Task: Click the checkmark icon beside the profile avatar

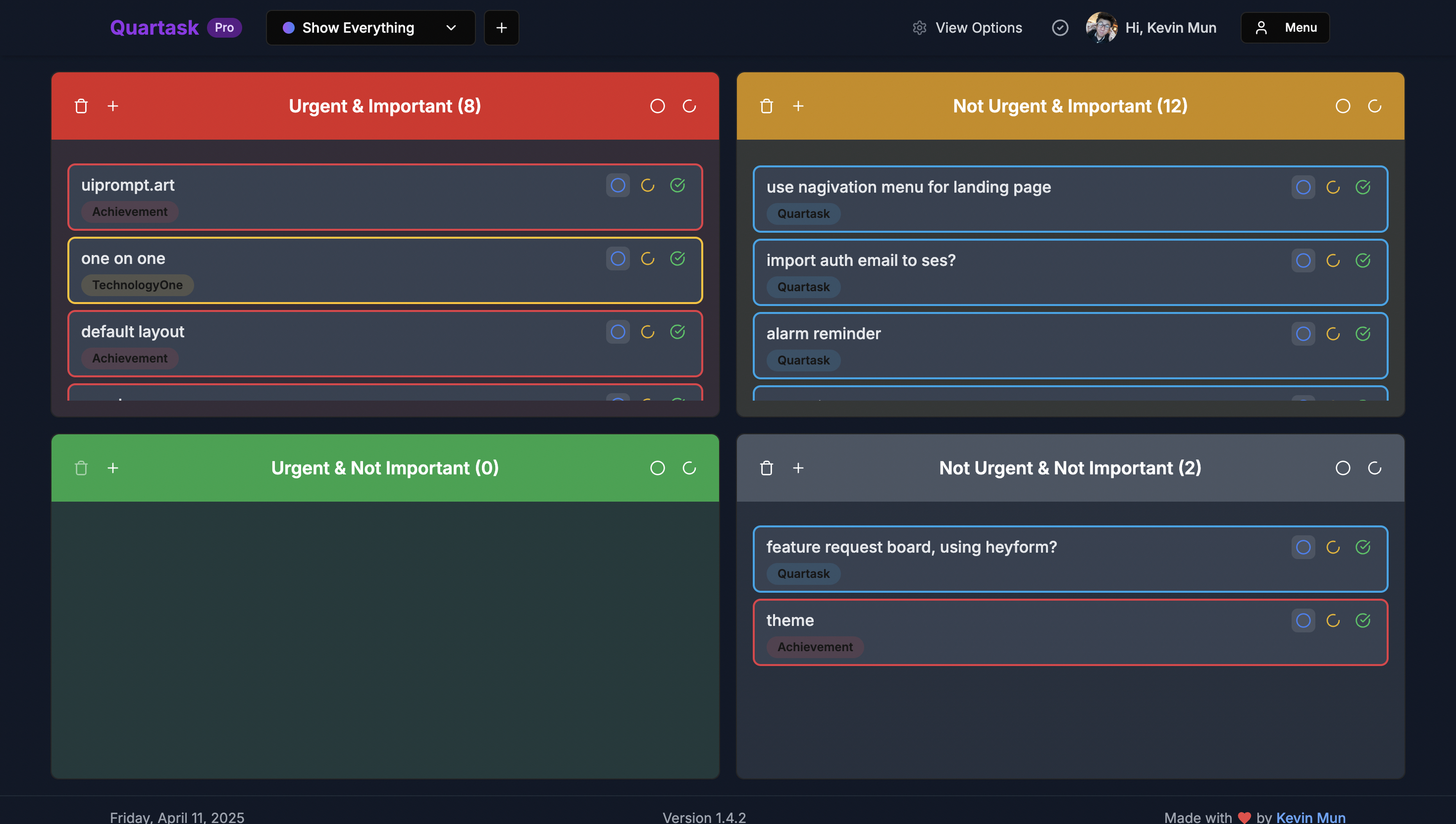Action: pos(1060,27)
